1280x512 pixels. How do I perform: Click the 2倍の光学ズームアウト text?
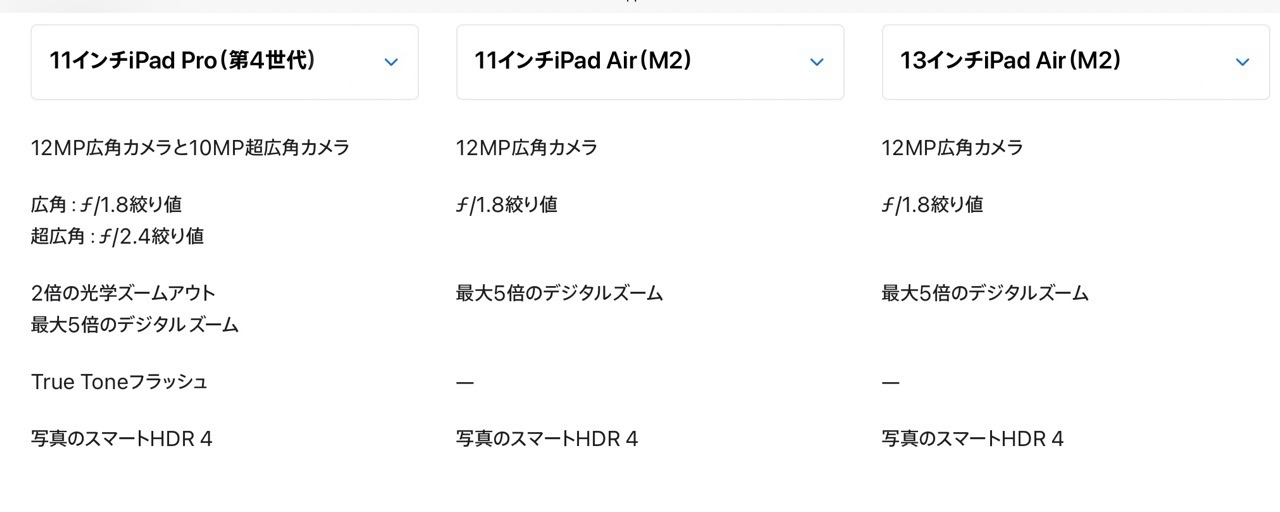pos(123,293)
